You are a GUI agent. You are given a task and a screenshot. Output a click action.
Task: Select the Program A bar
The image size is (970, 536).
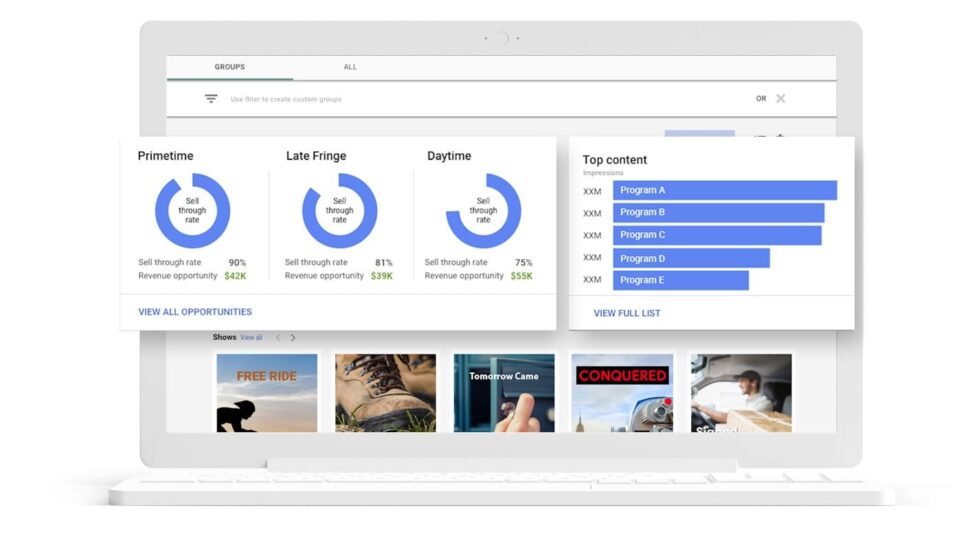(724, 190)
